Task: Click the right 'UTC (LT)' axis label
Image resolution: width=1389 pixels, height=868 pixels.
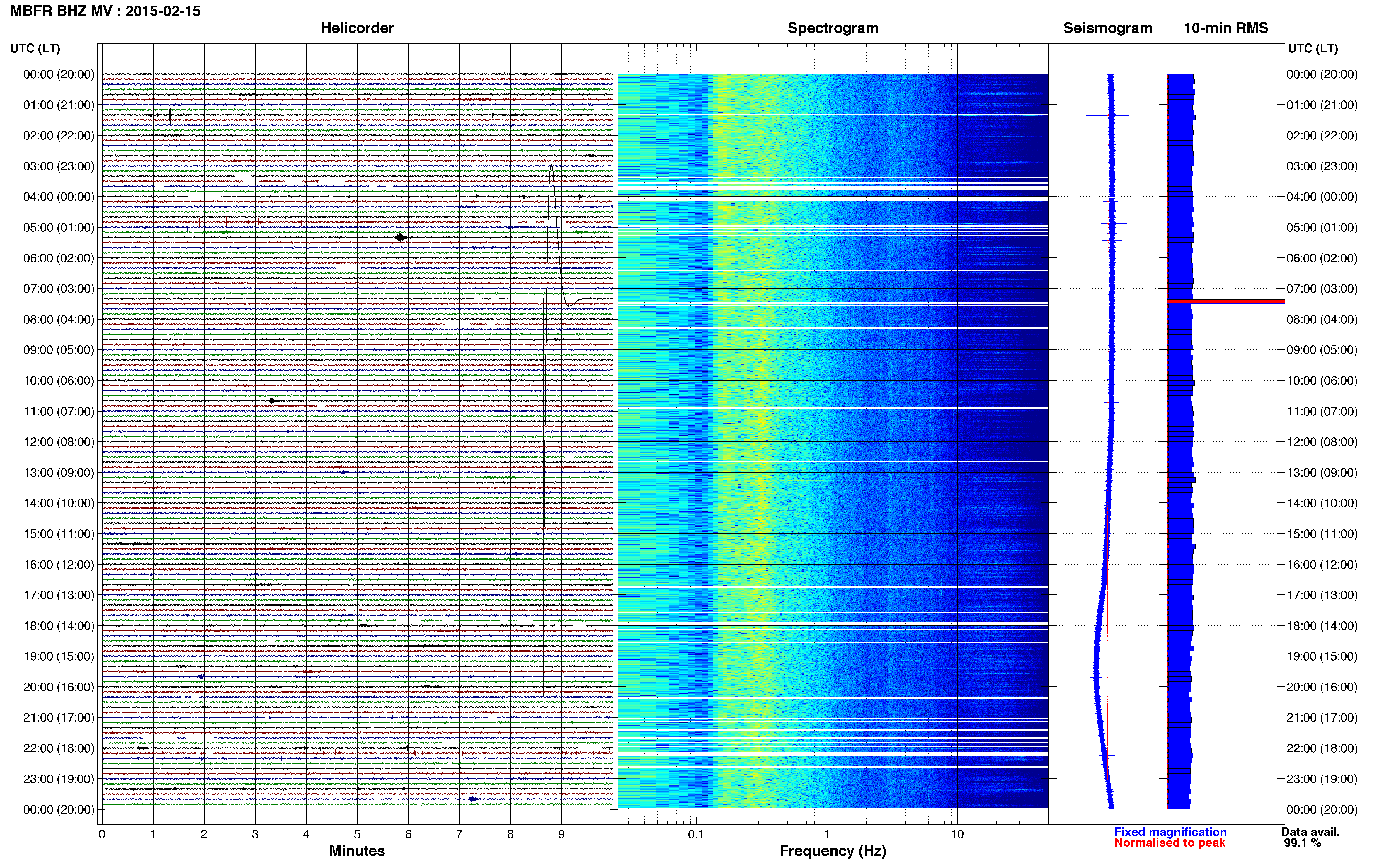Action: [1313, 48]
